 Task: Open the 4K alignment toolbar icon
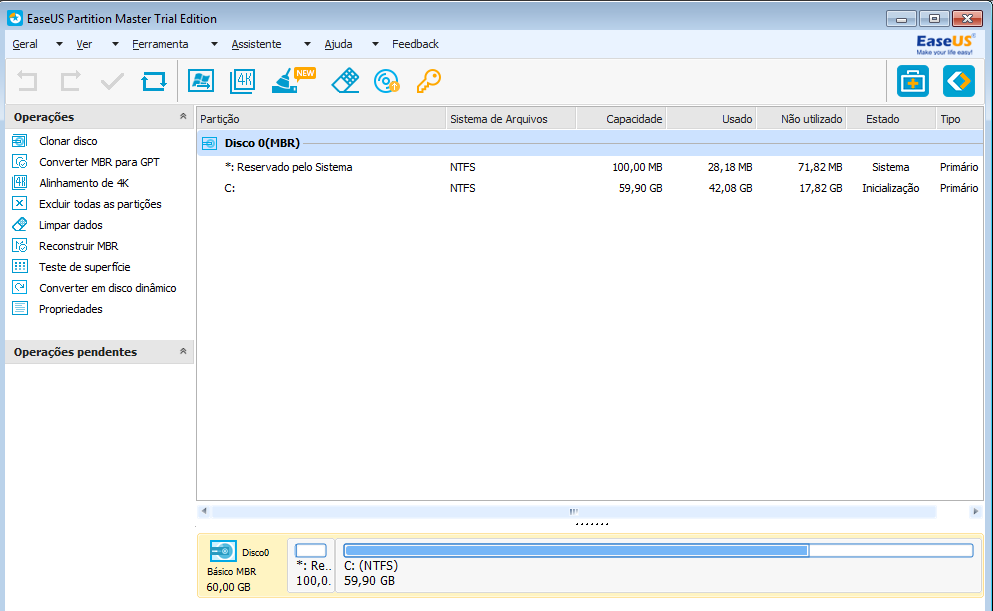(x=243, y=81)
